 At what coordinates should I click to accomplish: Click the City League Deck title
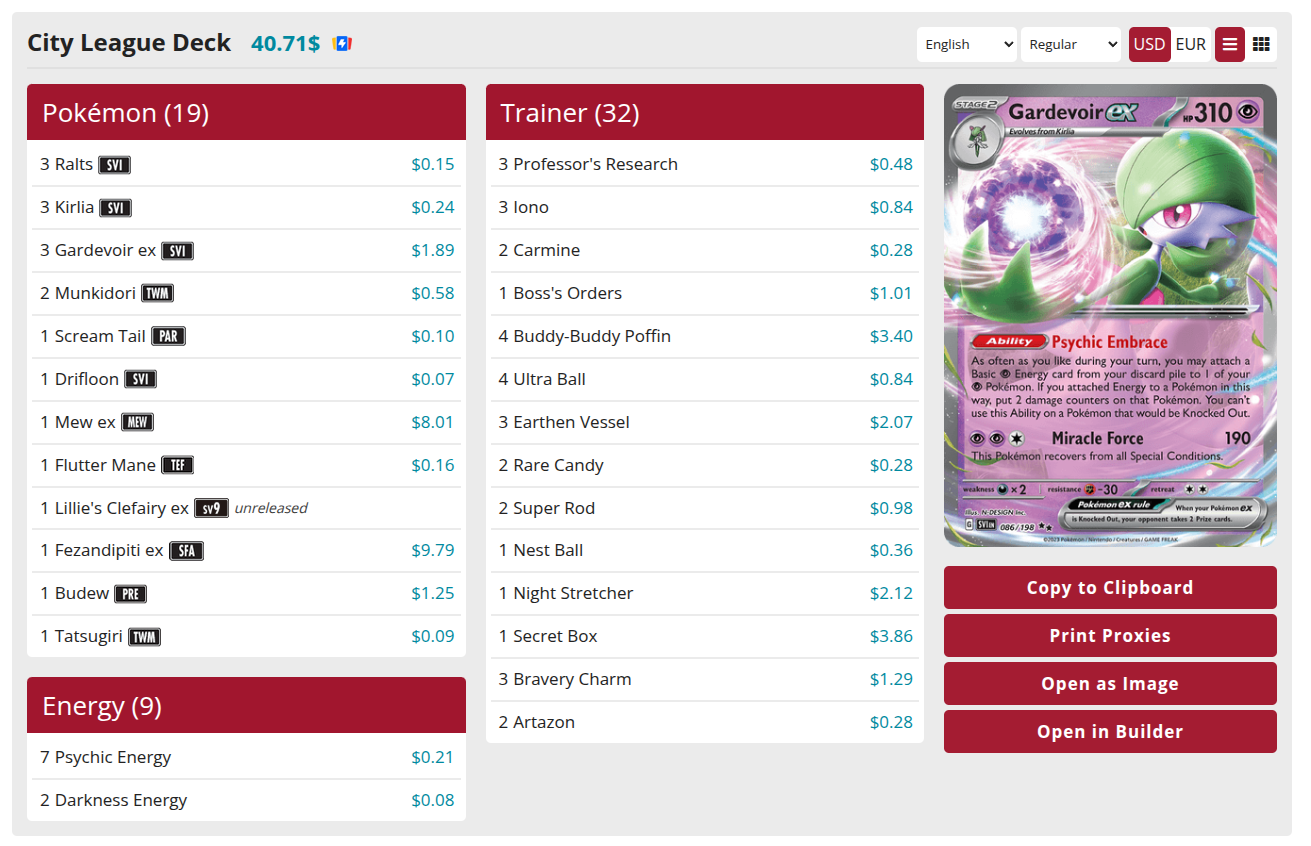click(x=129, y=44)
